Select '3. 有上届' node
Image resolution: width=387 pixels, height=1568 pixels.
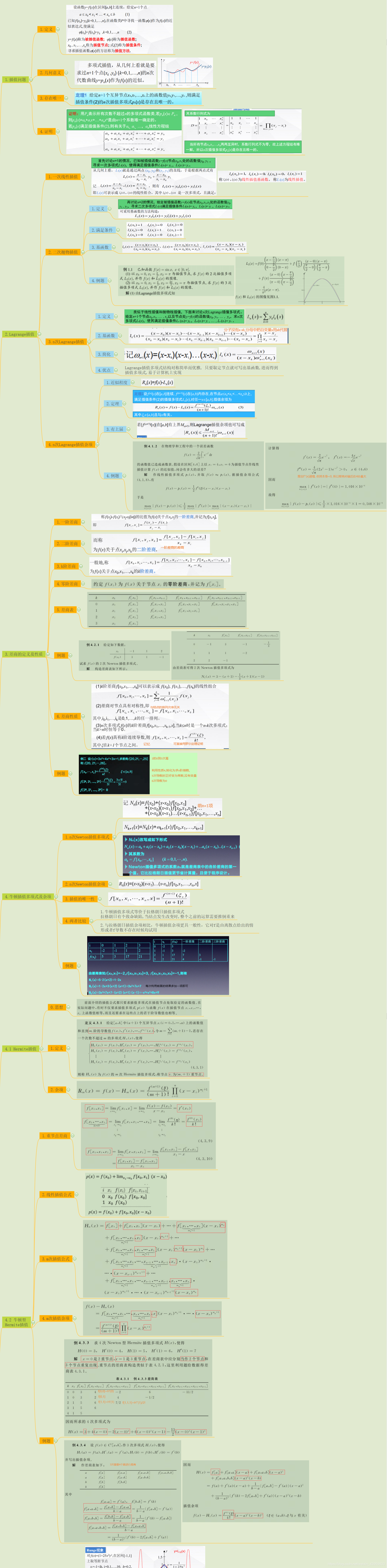tap(115, 429)
